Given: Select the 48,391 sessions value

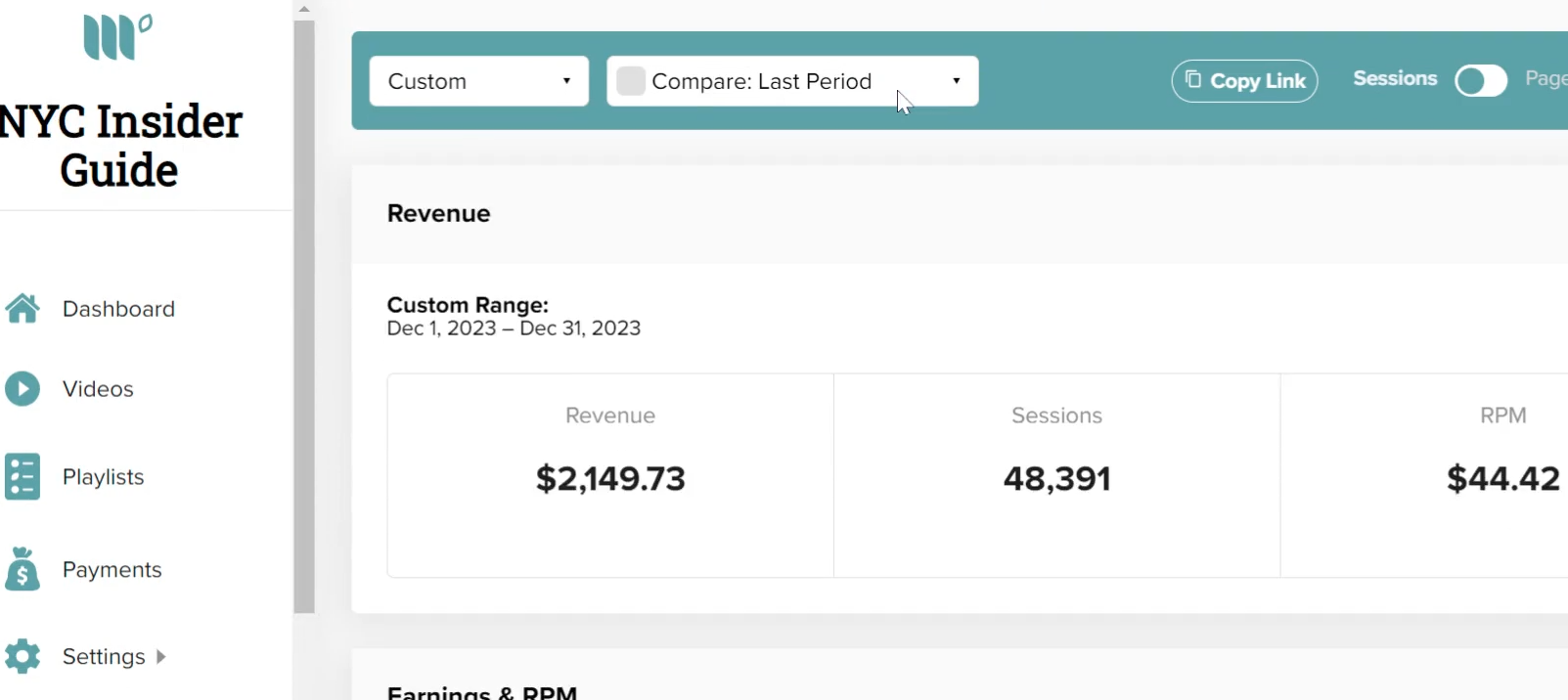Looking at the screenshot, I should (1057, 478).
